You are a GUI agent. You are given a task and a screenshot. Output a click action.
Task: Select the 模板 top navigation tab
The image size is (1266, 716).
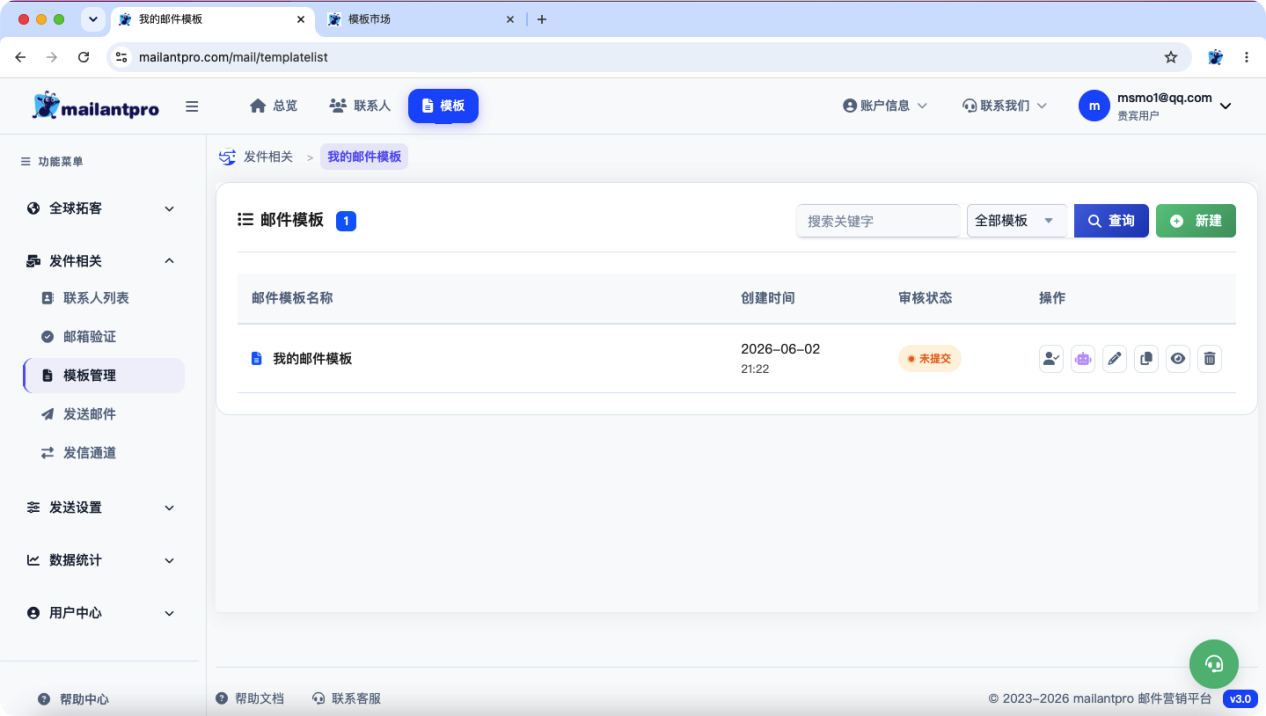[x=443, y=106]
